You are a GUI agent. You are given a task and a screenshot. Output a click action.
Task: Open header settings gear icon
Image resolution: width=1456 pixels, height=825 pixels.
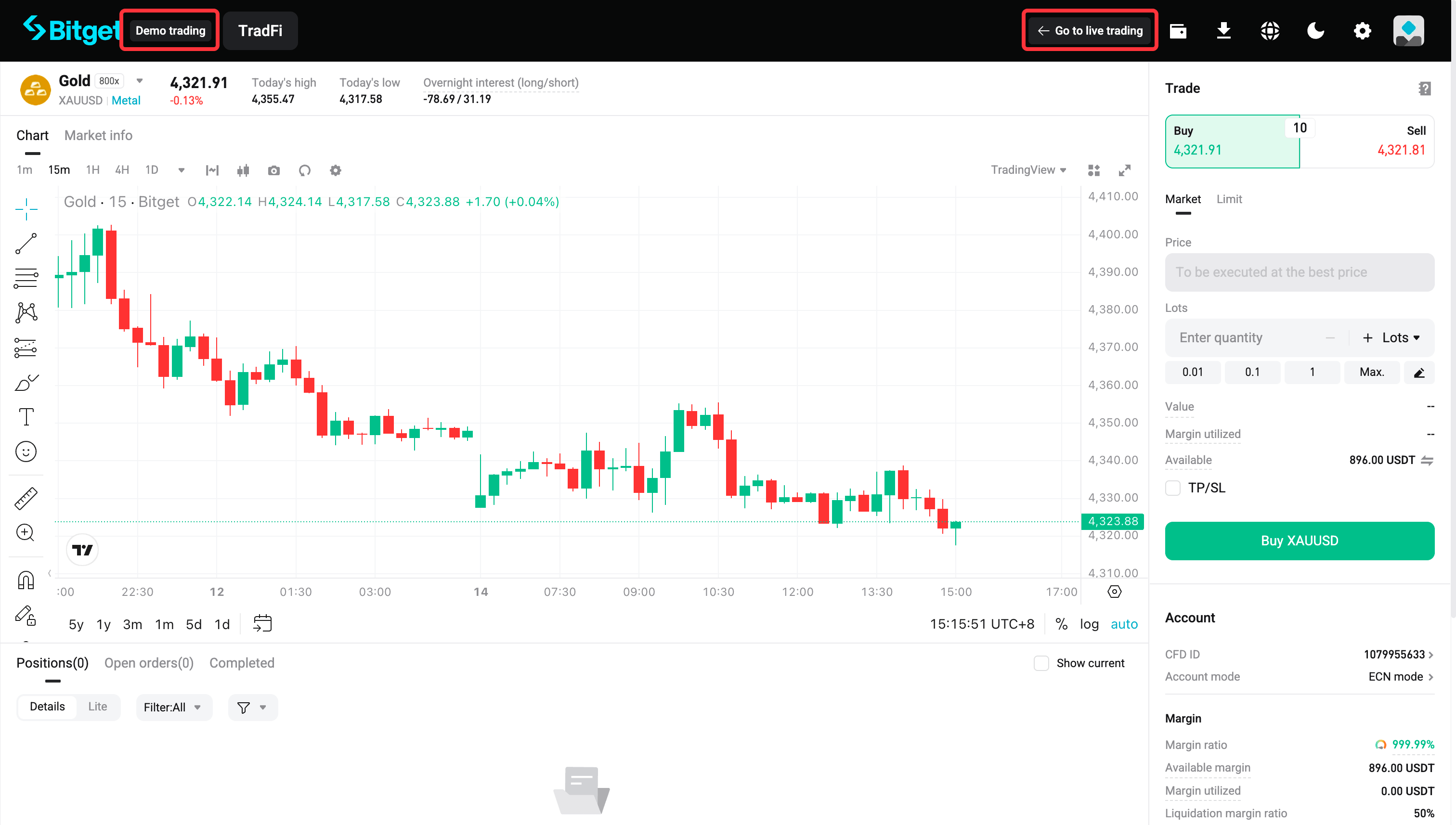[x=1363, y=31]
